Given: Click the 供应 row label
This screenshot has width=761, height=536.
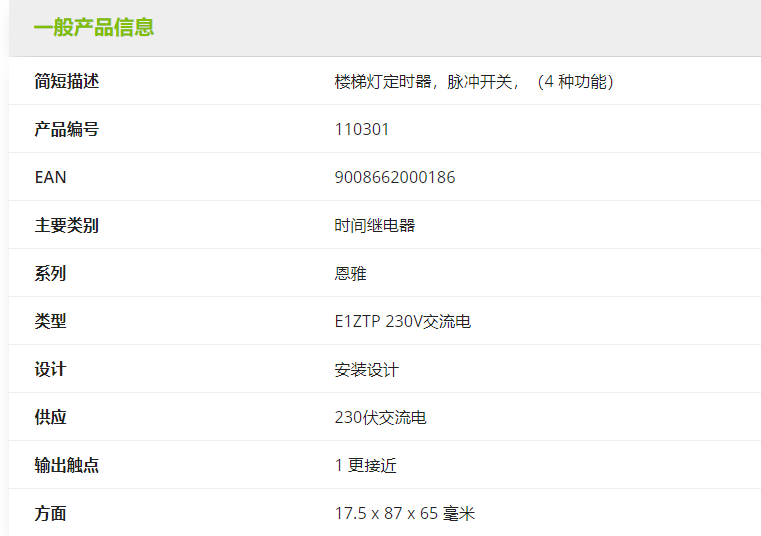Looking at the screenshot, I should pos(51,418).
